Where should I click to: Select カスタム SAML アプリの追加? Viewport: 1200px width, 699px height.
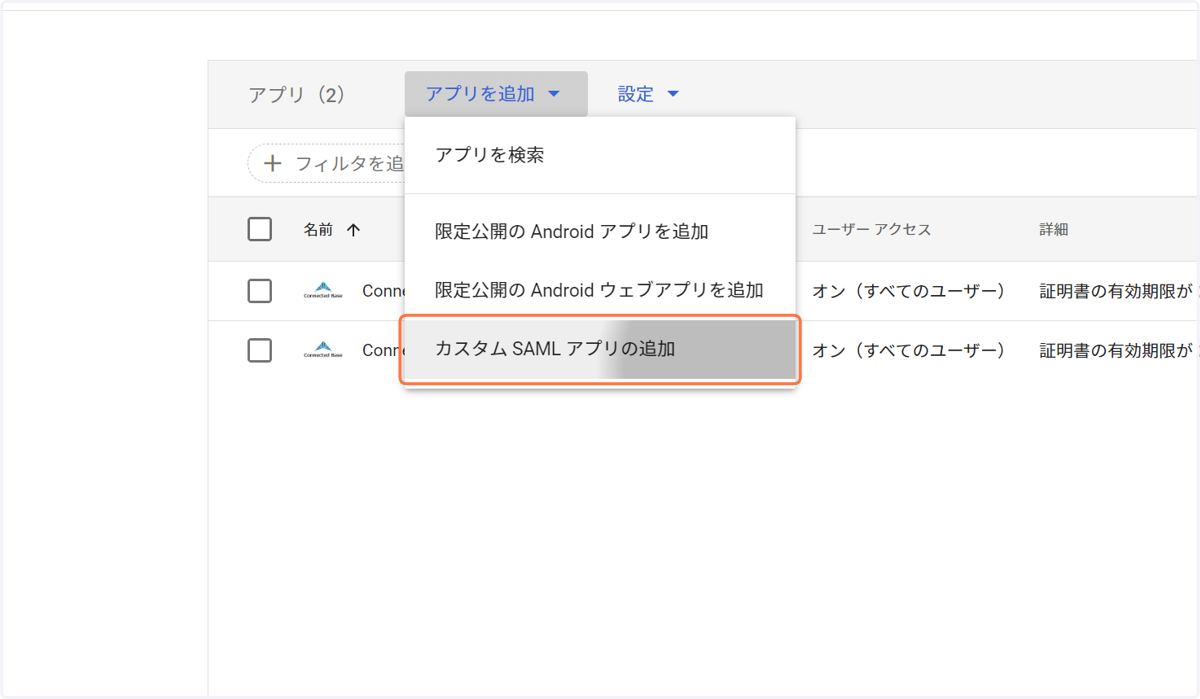pyautogui.click(x=600, y=349)
